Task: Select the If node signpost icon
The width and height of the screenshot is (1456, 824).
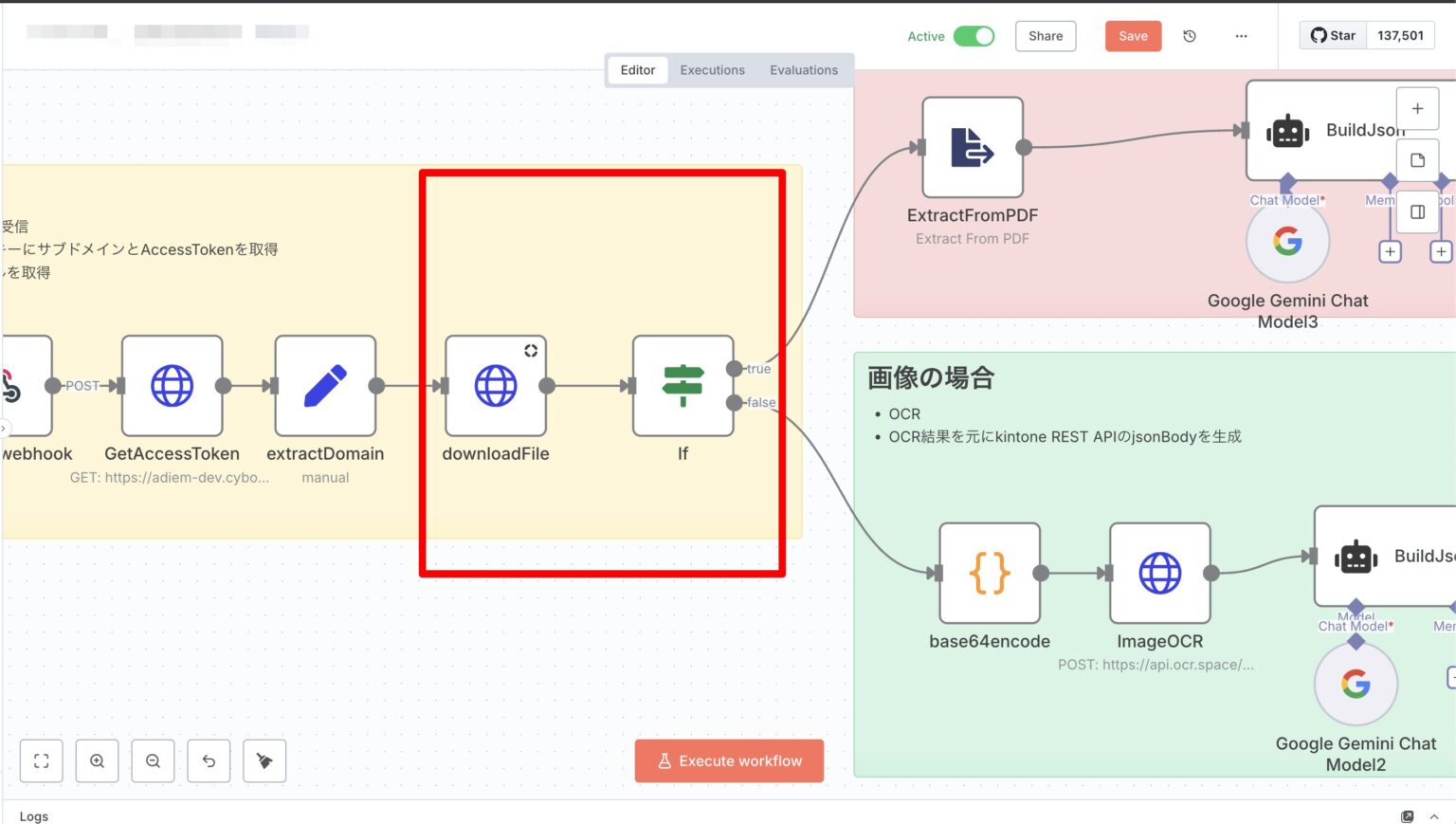Action: (x=682, y=386)
